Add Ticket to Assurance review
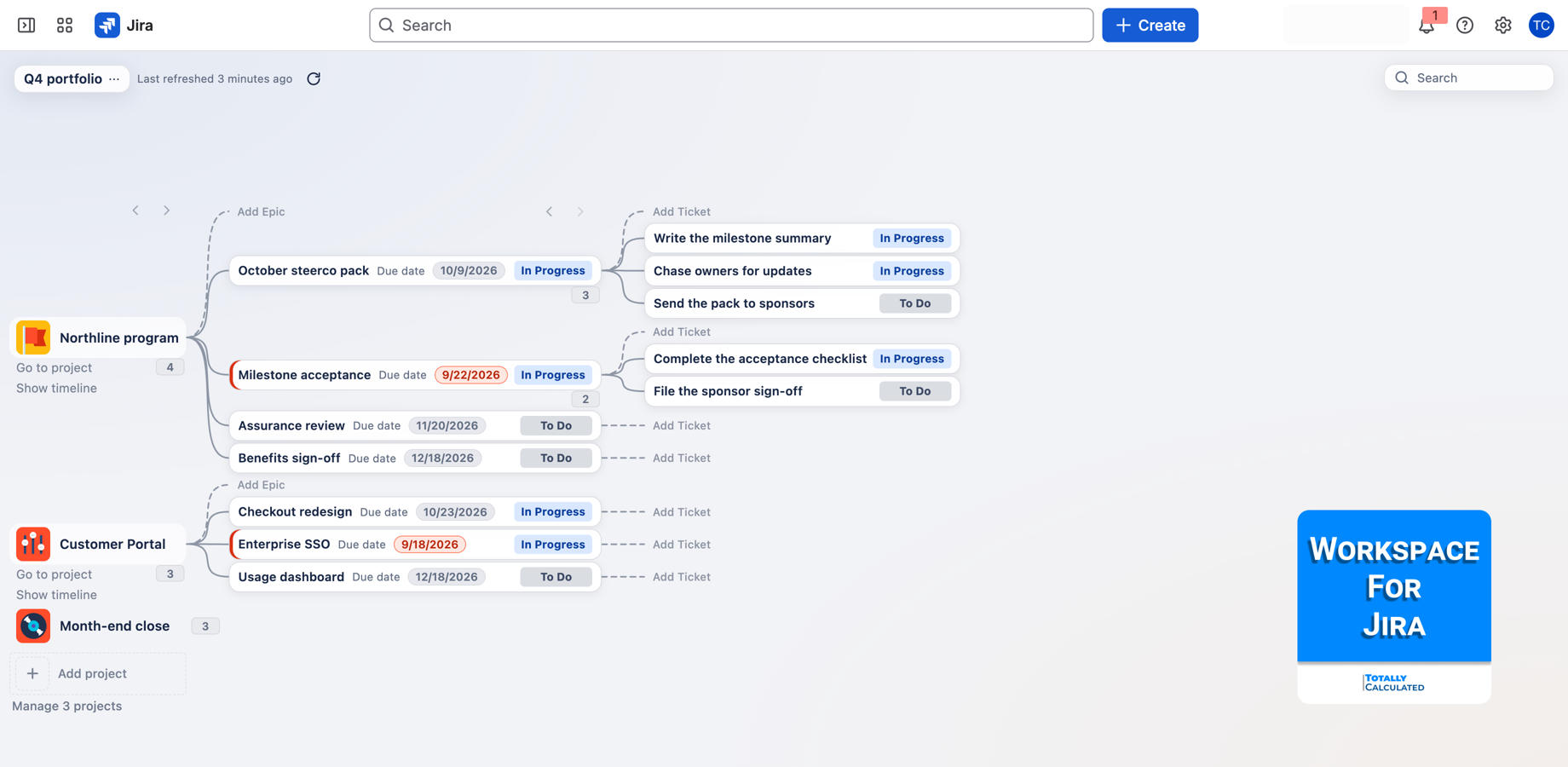1568x767 pixels. tap(682, 425)
